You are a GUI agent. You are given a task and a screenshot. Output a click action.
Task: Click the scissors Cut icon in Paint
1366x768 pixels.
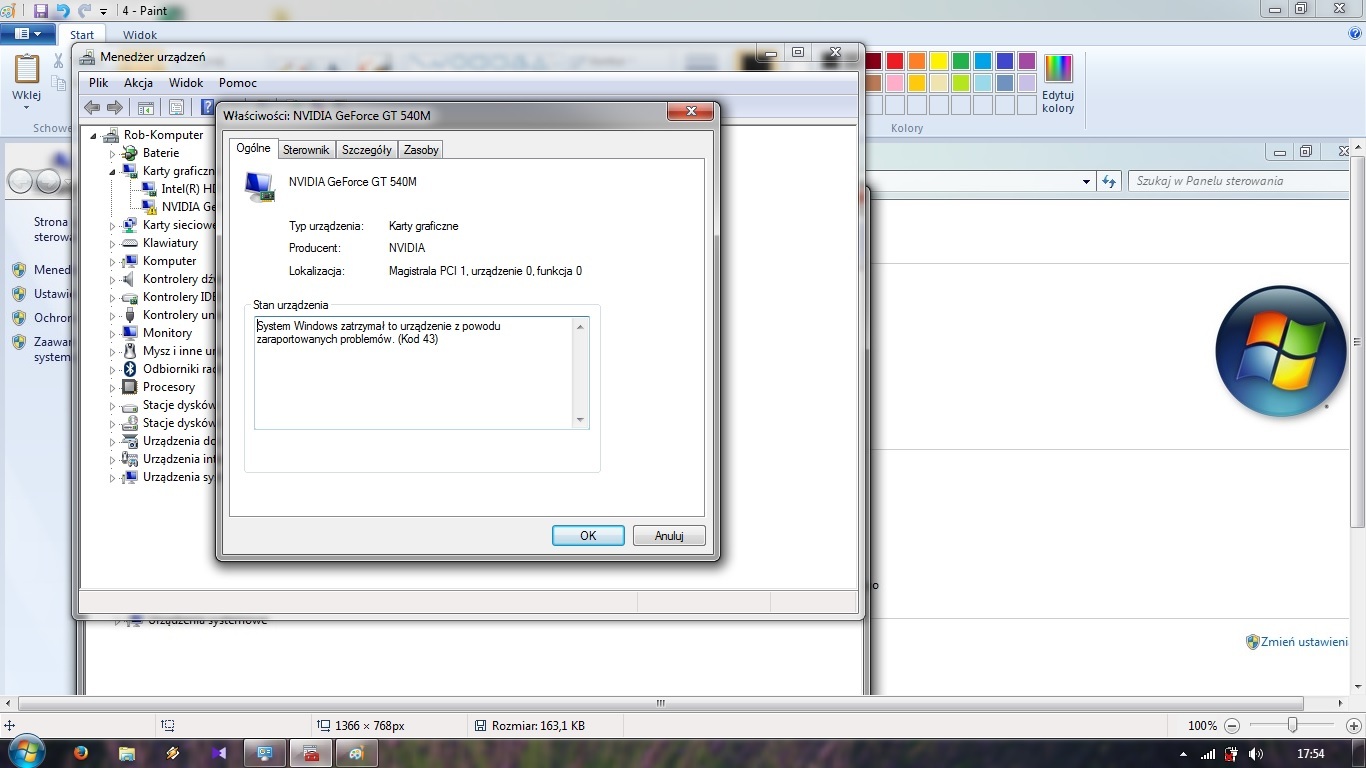click(x=58, y=61)
